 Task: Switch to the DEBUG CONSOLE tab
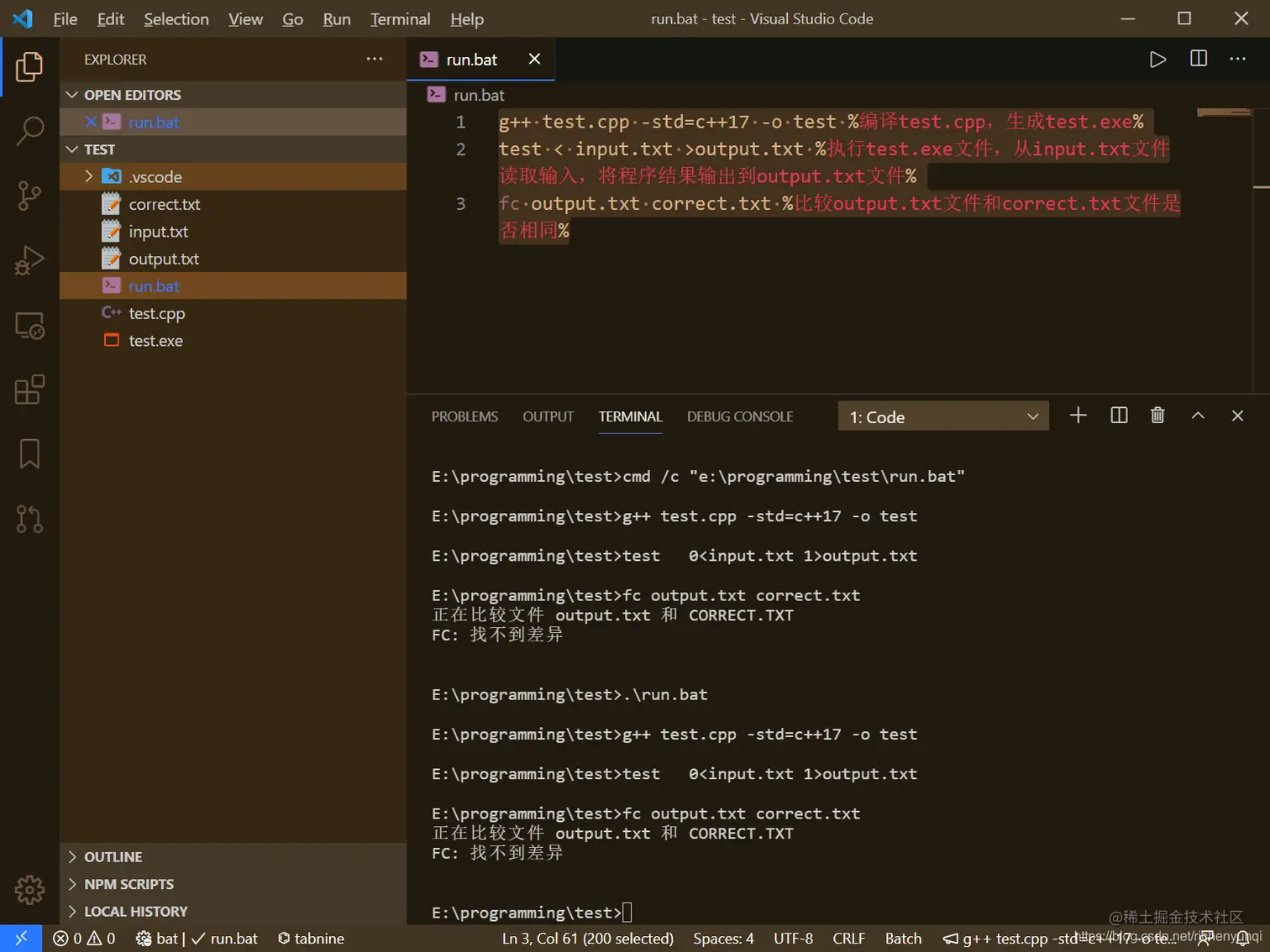(x=740, y=416)
